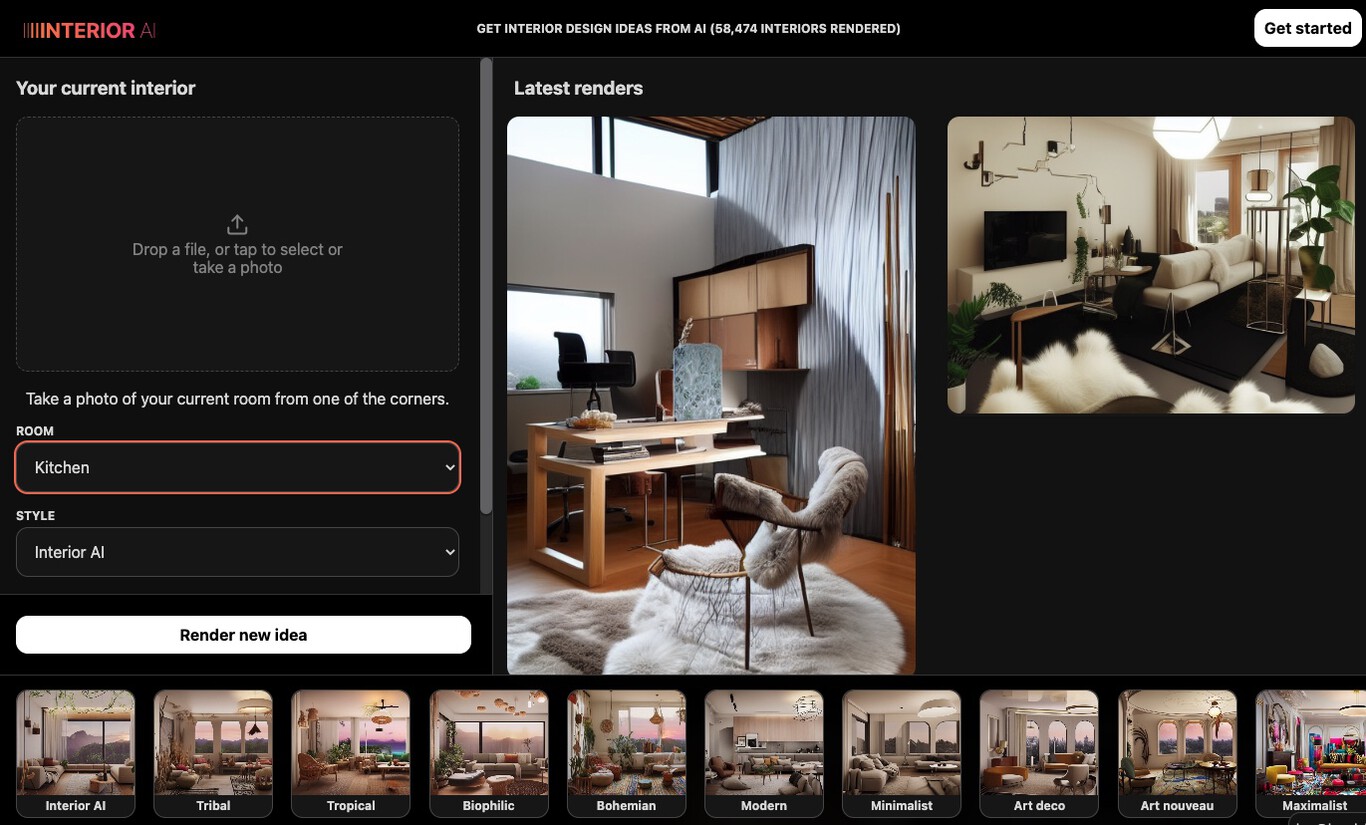Choose the Tropical style thumbnail
The image size is (1366, 825).
[x=351, y=752]
